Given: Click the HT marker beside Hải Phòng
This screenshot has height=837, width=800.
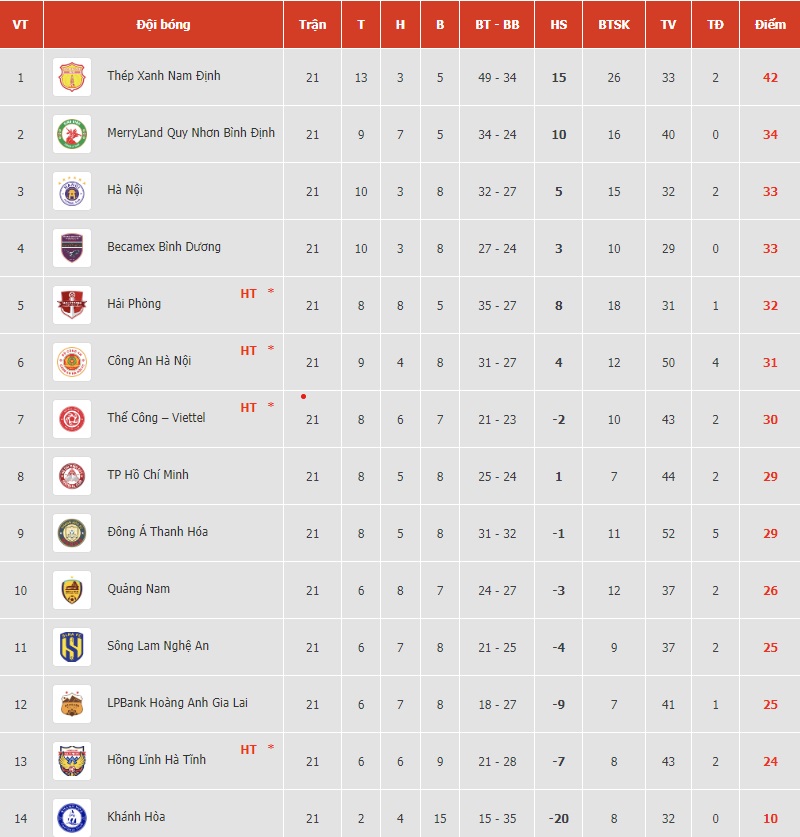Looking at the screenshot, I should [248, 294].
